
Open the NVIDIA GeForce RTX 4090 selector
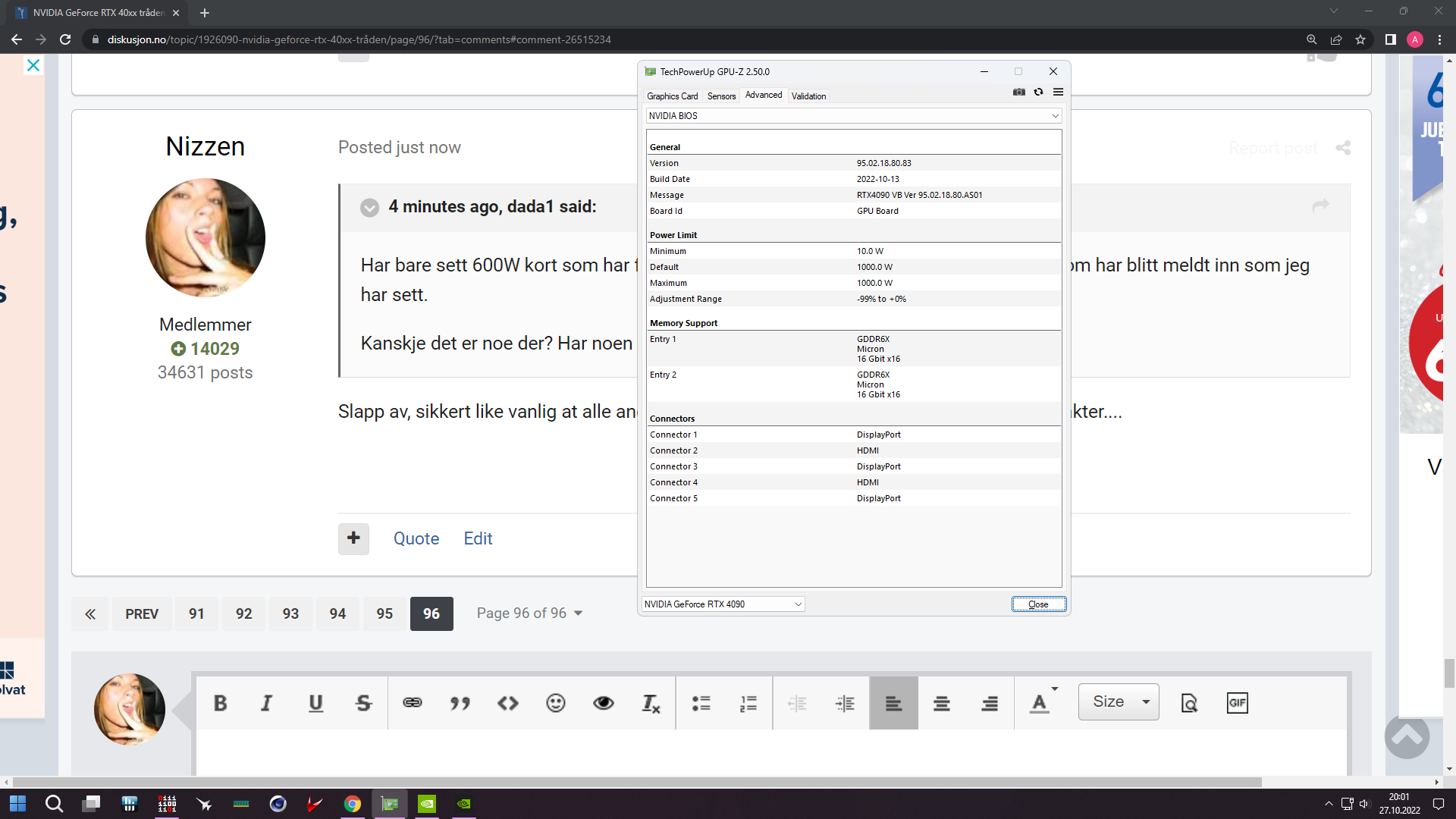point(723,604)
